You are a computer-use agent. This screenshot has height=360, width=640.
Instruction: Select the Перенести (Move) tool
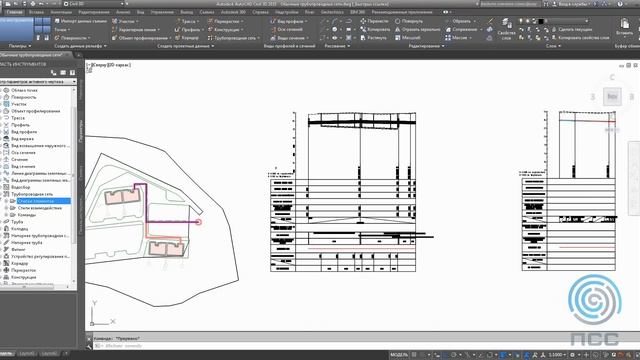[375, 21]
